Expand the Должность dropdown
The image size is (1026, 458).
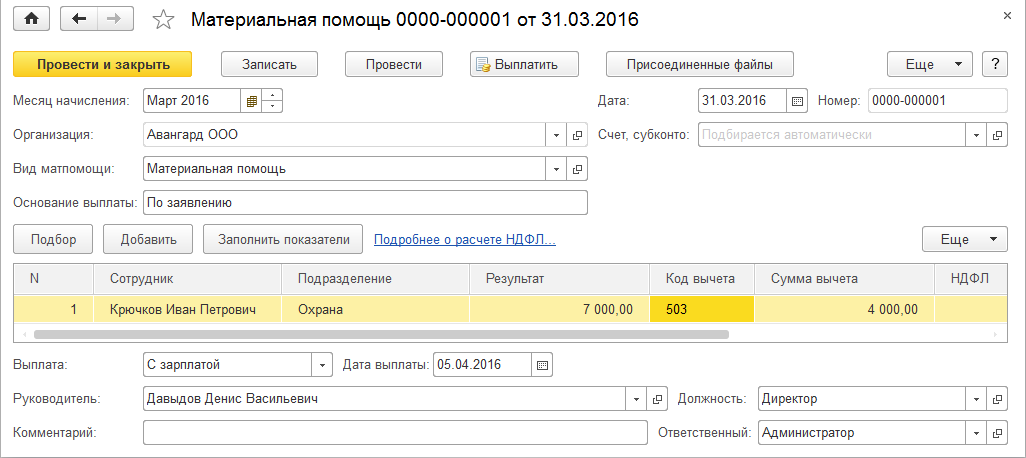tap(975, 399)
